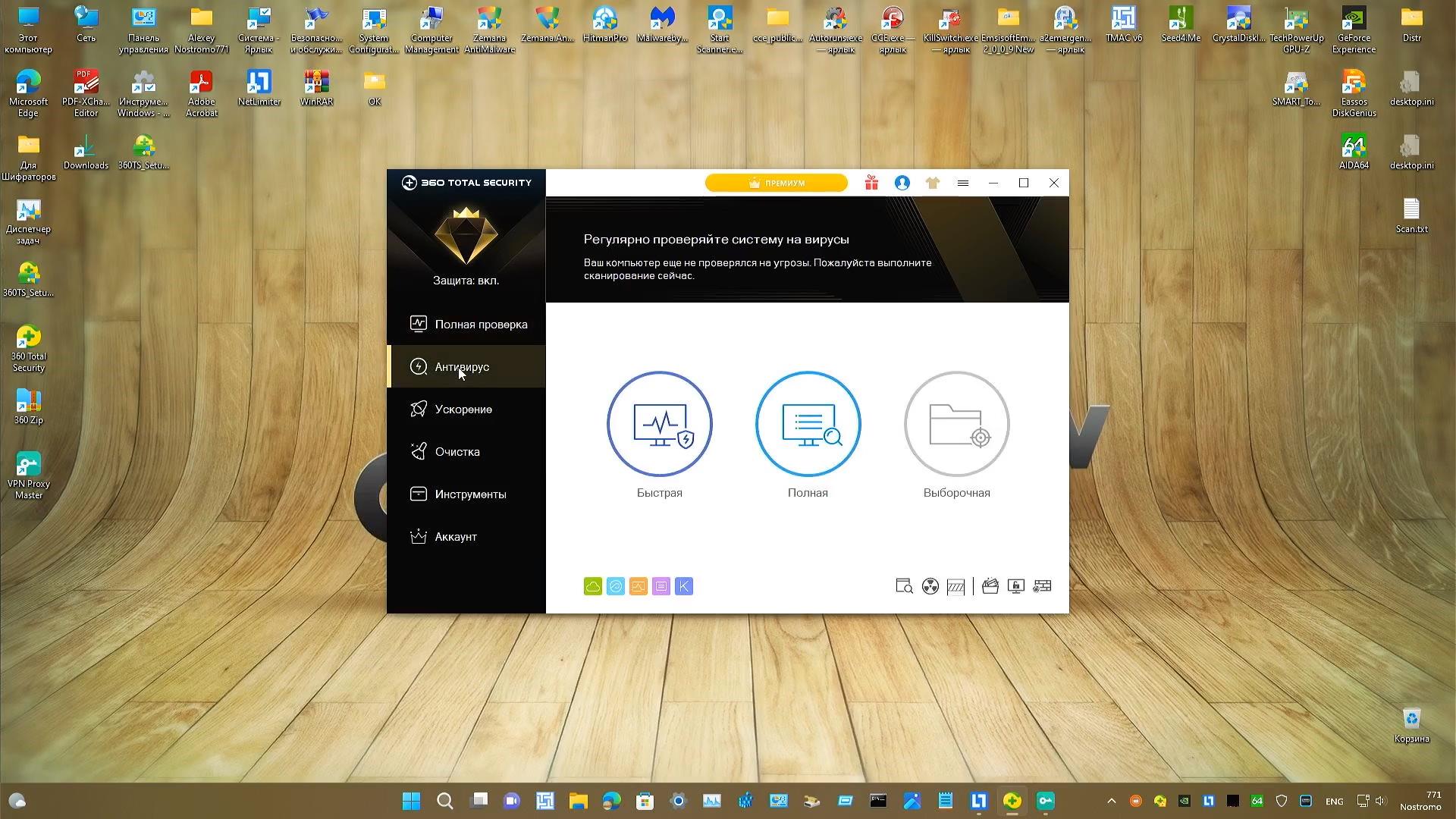
Task: Open theme settings via the t-shirt icon
Action: pos(933,183)
